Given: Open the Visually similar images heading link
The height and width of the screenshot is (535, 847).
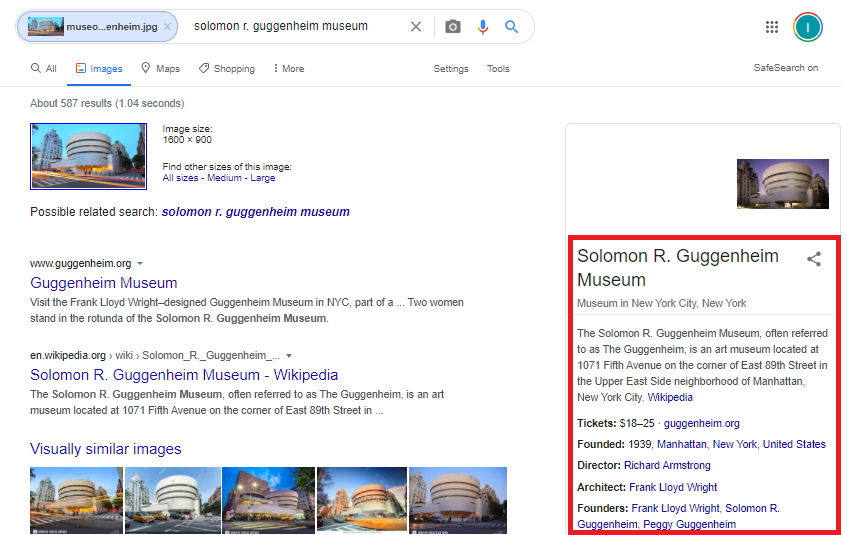Looking at the screenshot, I should click(x=106, y=449).
